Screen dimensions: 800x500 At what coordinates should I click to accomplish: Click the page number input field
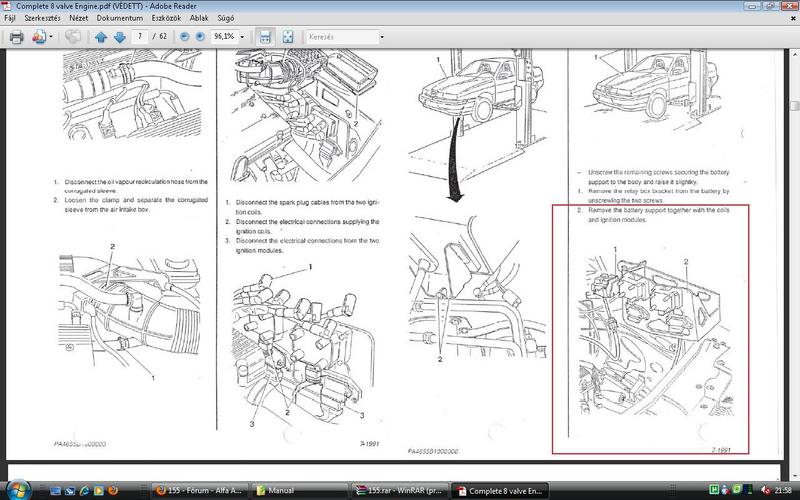(x=141, y=37)
